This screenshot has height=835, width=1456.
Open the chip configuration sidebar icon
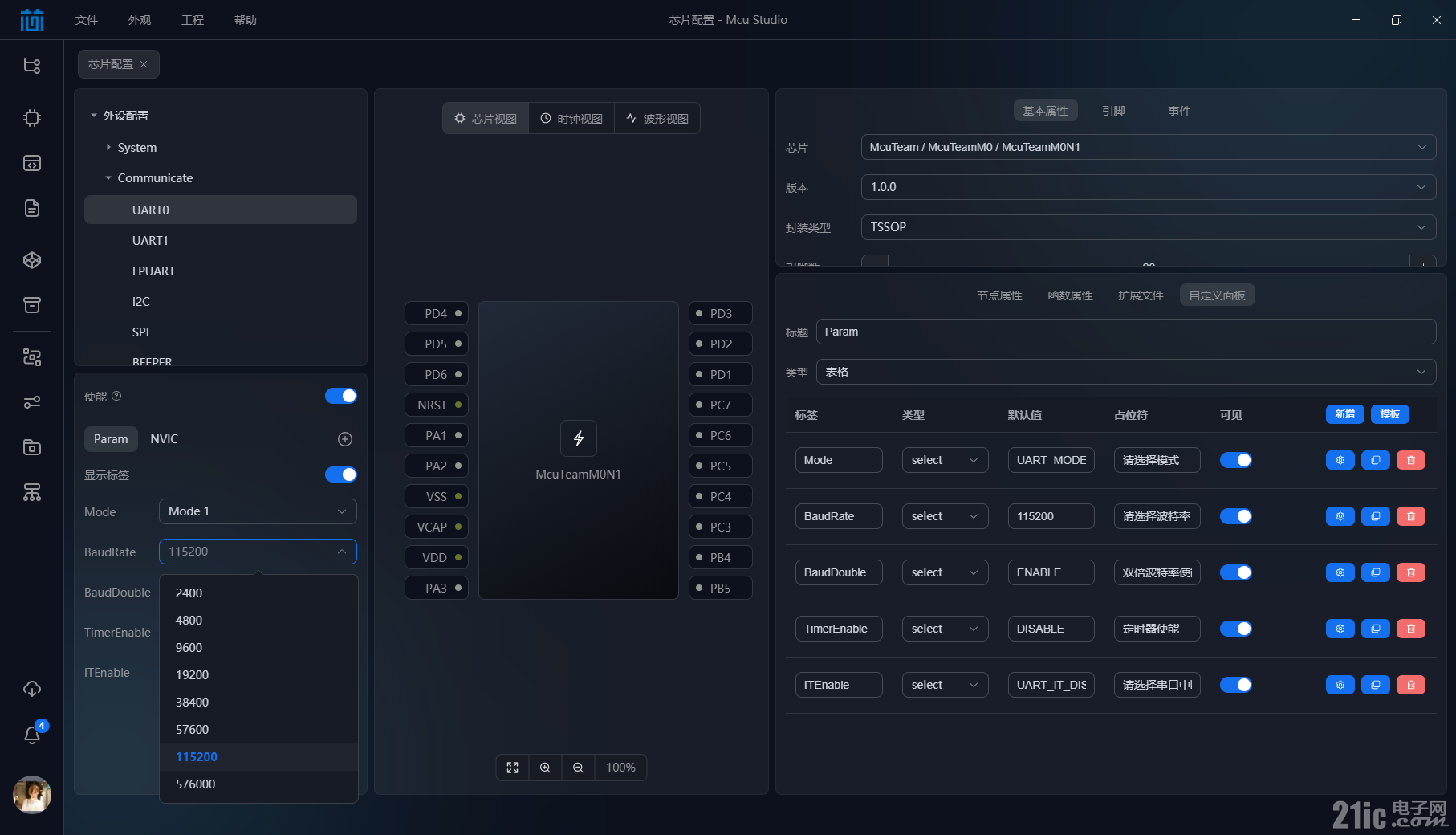coord(32,118)
